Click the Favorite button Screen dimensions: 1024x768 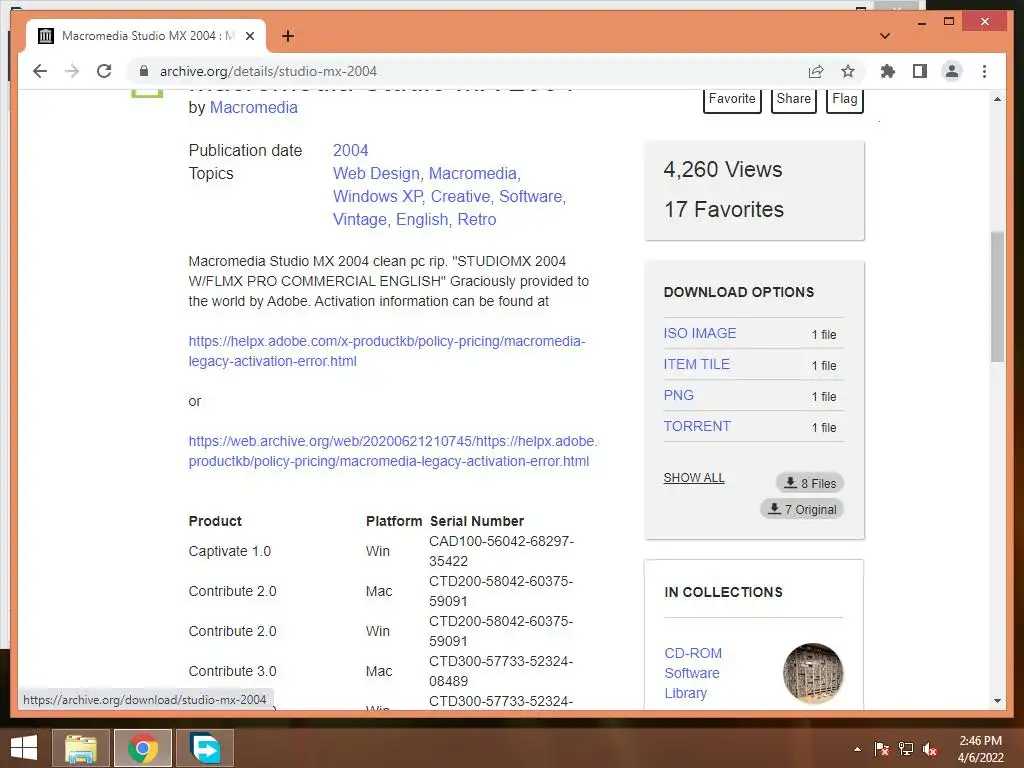click(x=732, y=99)
